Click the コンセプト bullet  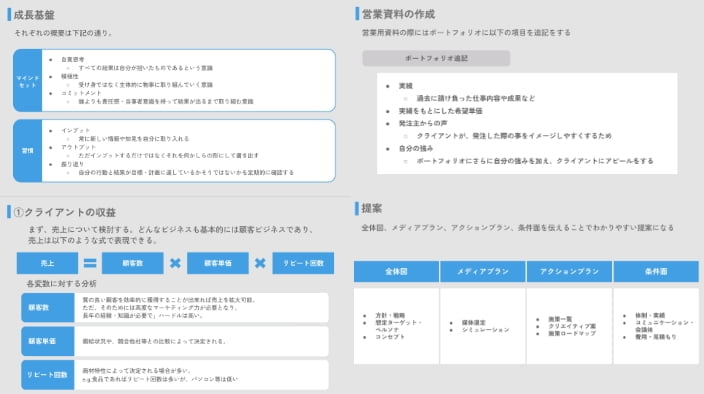click(x=390, y=337)
